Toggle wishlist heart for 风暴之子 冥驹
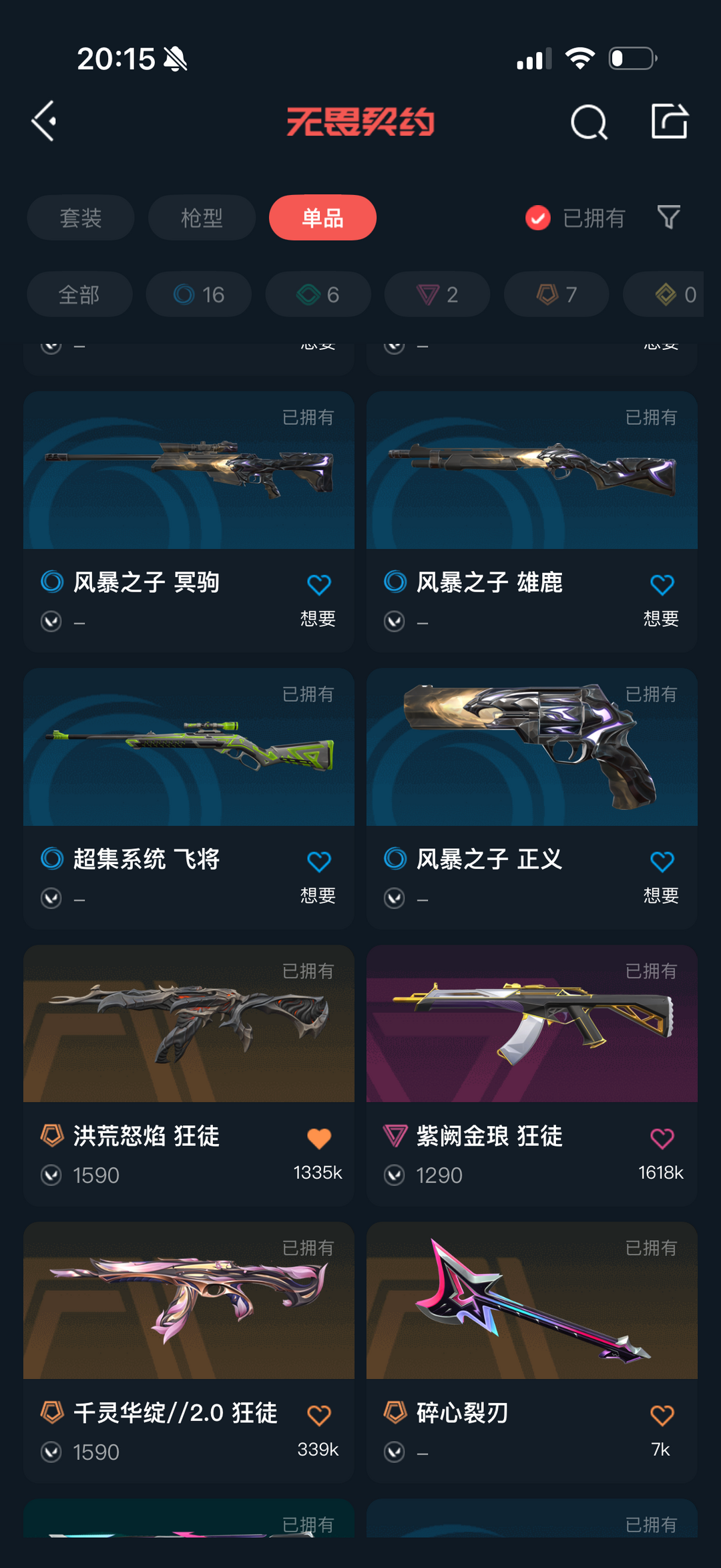This screenshot has height=1568, width=721. [x=319, y=585]
